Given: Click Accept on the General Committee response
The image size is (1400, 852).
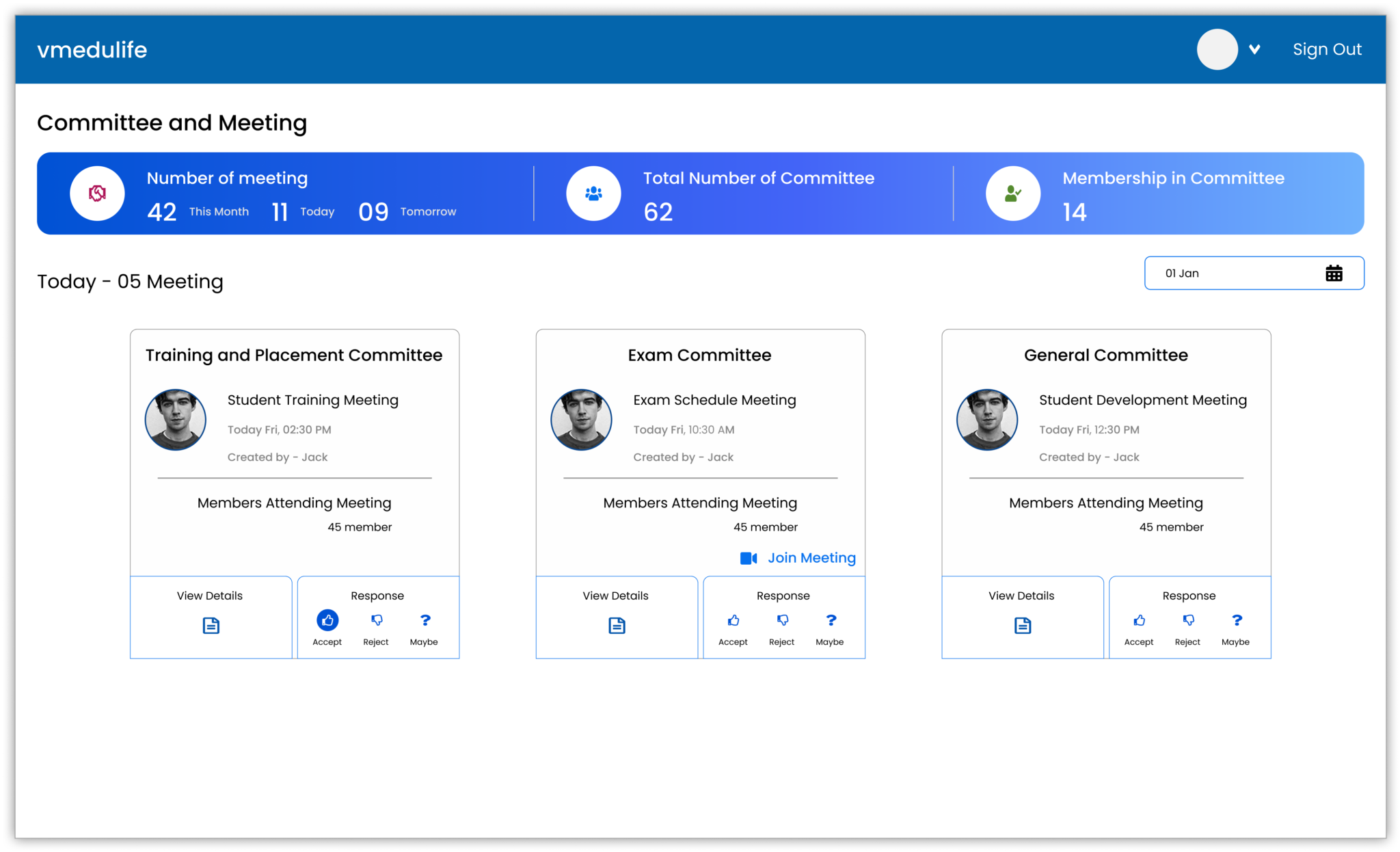Looking at the screenshot, I should click(x=1139, y=620).
